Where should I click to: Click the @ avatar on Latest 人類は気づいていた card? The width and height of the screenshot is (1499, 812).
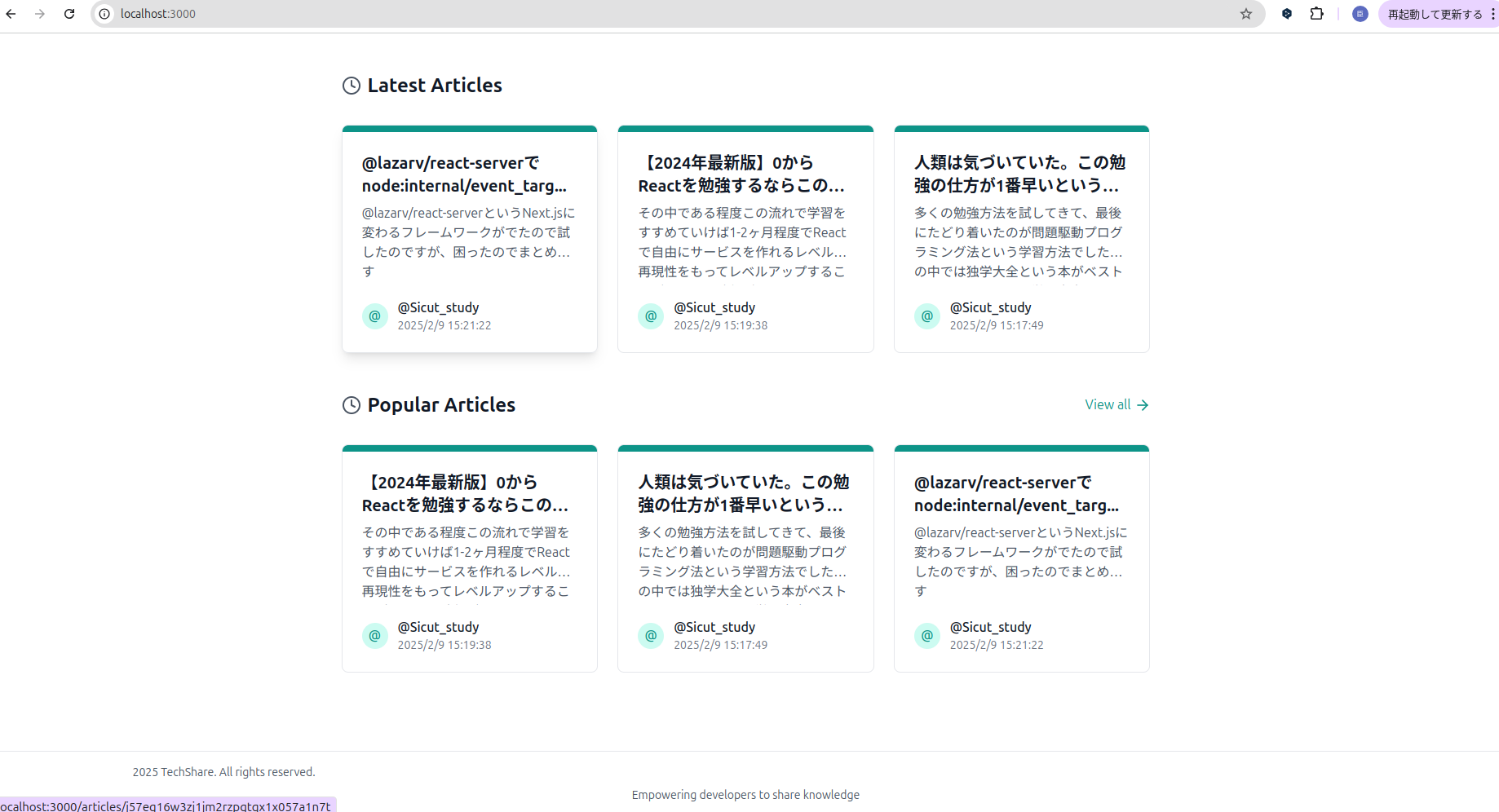click(x=927, y=316)
